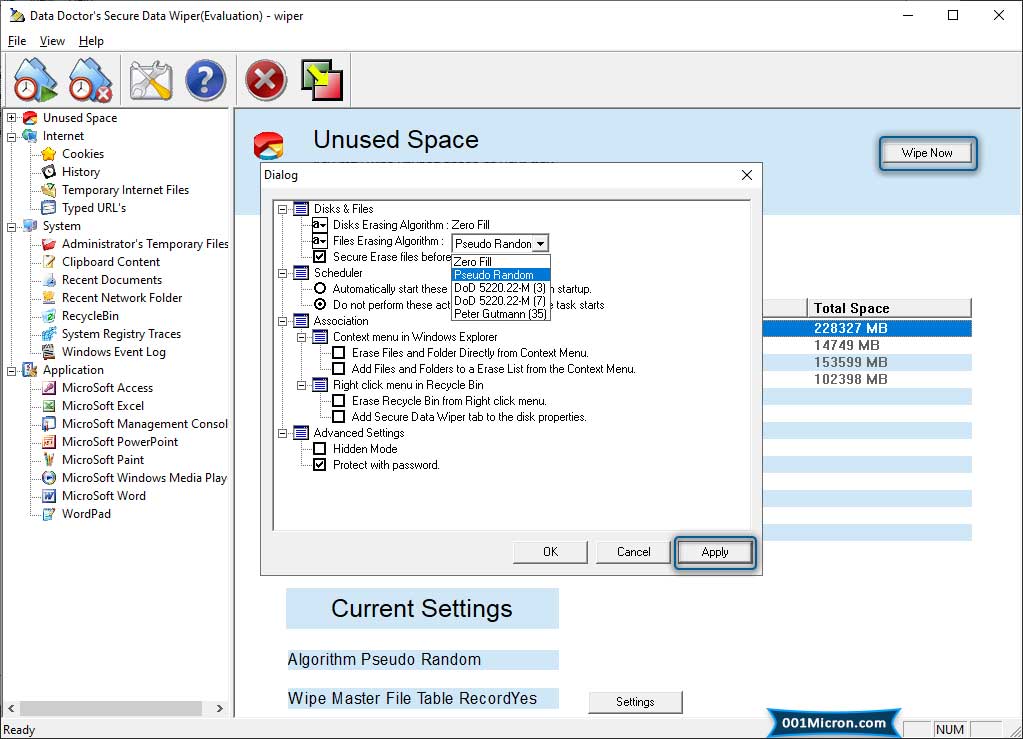Click the Cookies star icon in the tree
The image size is (1023, 739).
(x=48, y=154)
